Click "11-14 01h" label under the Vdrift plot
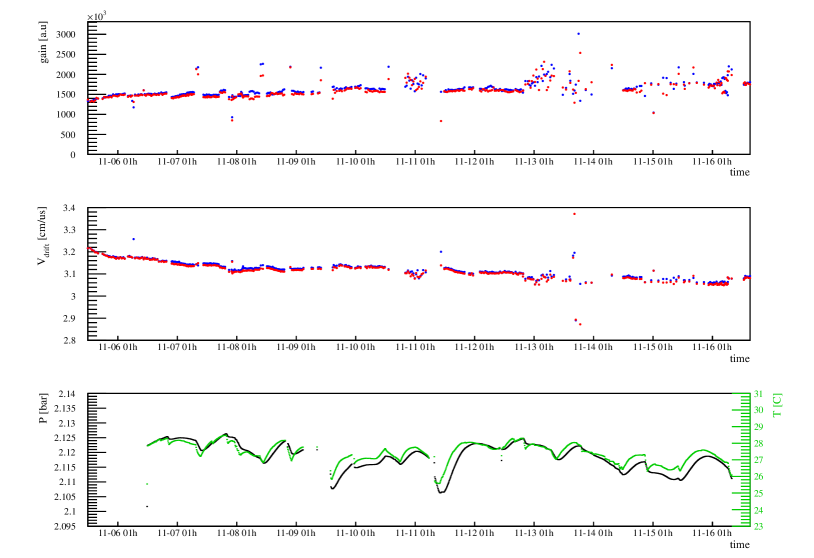The height and width of the screenshot is (558, 814). 593,348
